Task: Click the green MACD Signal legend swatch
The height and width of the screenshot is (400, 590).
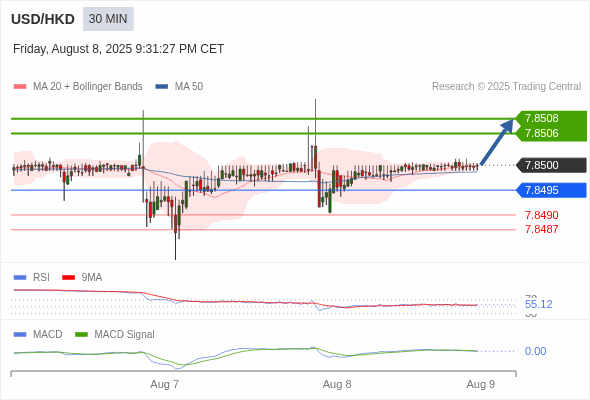Action: pos(81,335)
